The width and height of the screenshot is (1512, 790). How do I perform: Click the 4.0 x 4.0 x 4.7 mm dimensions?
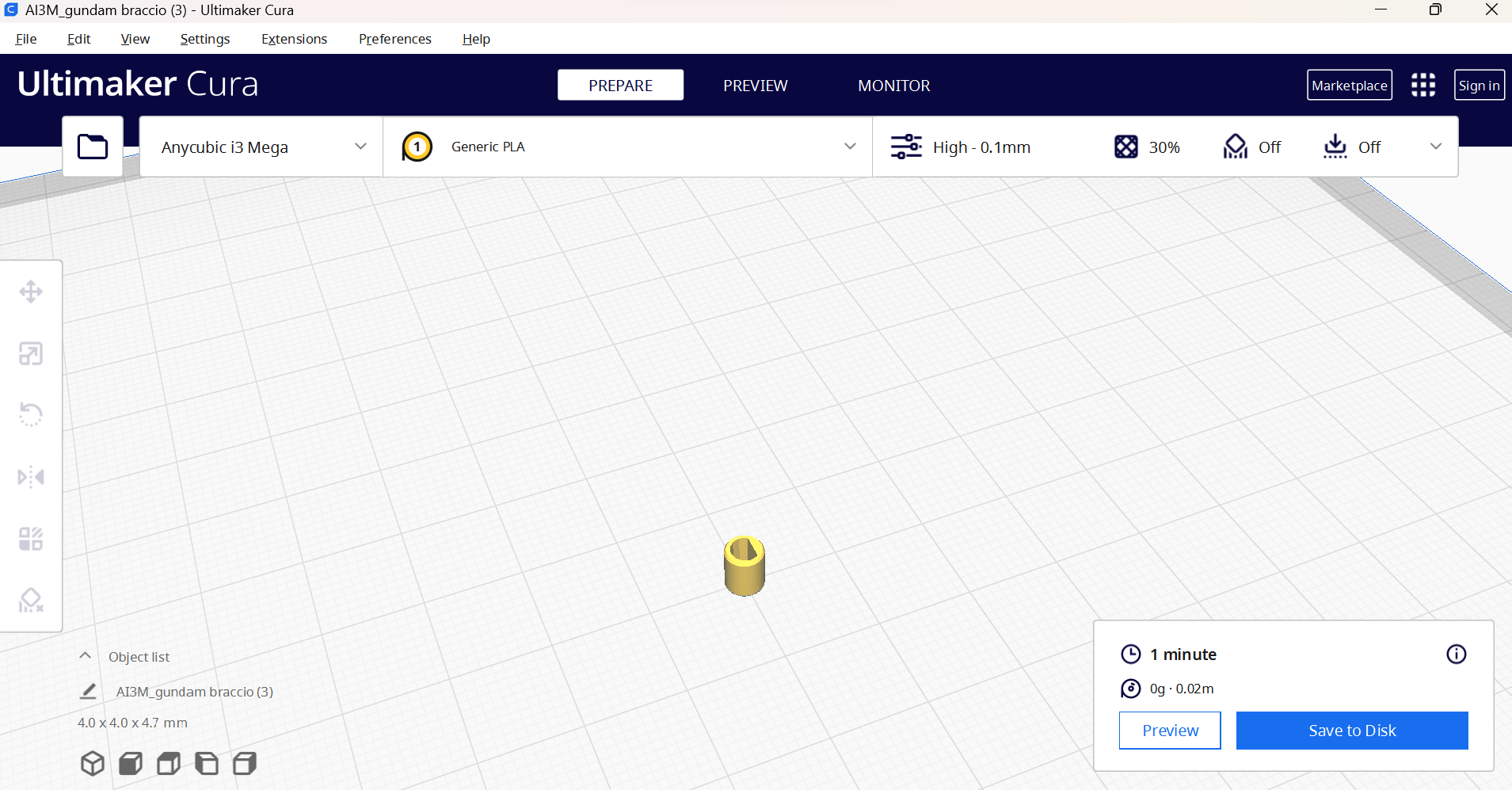[132, 722]
